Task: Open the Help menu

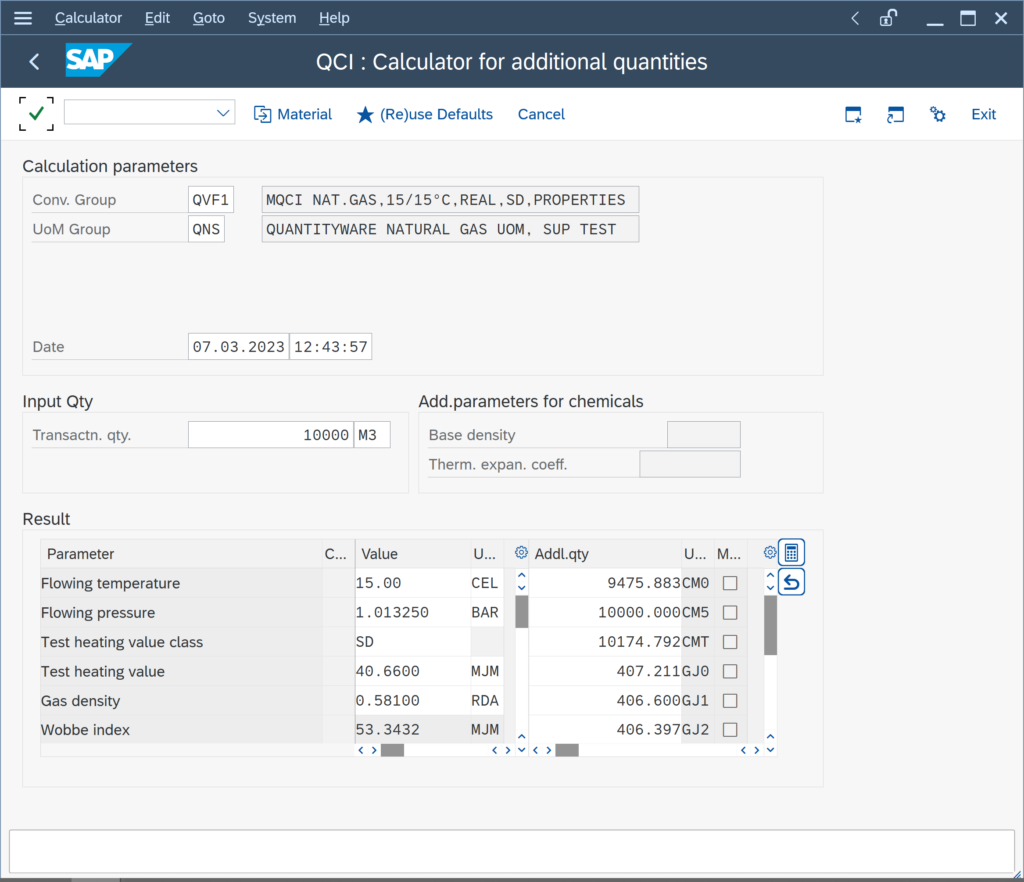Action: [334, 18]
